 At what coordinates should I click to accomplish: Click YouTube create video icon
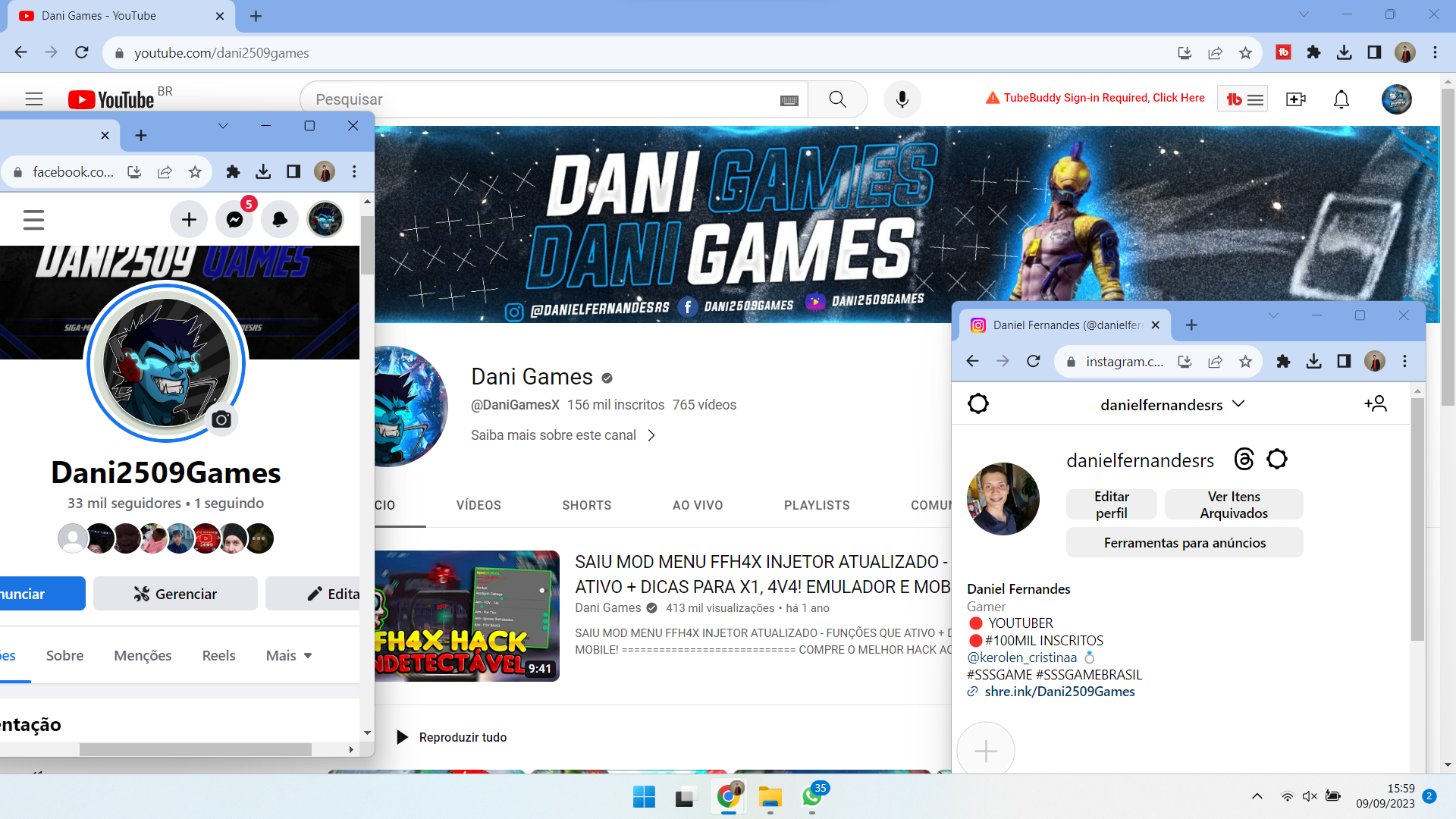(x=1296, y=99)
